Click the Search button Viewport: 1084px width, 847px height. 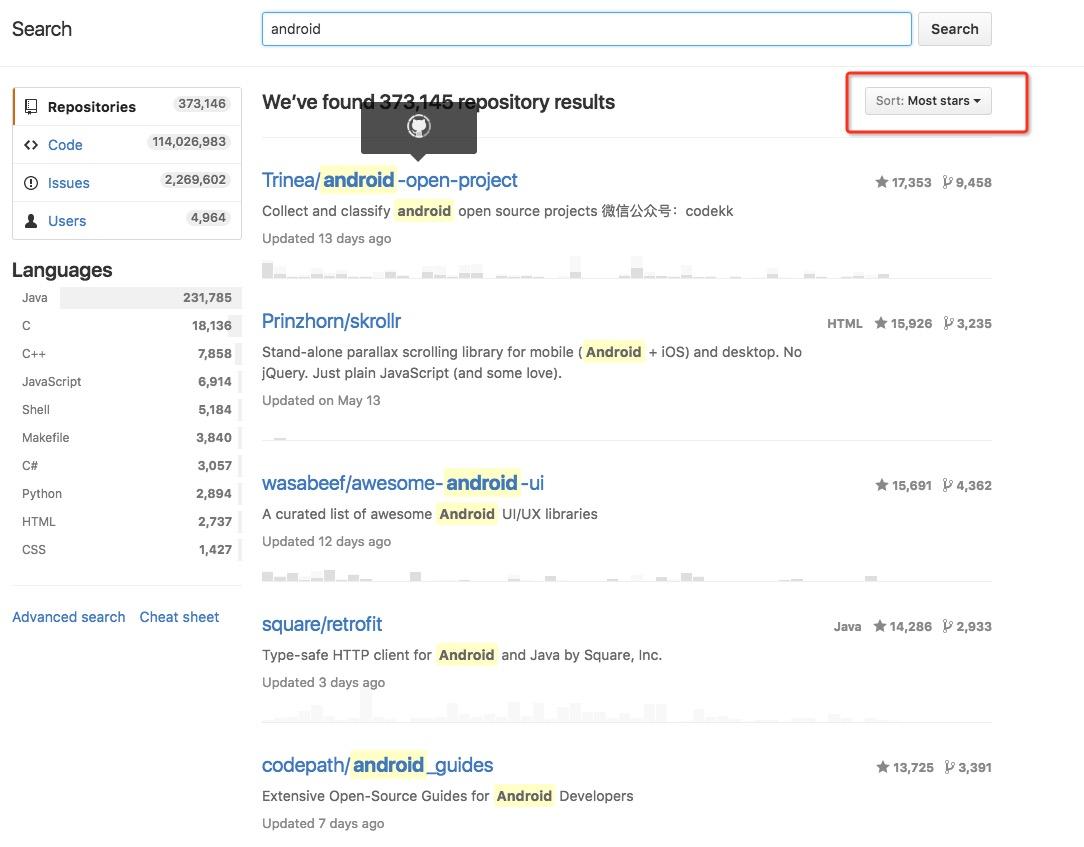(x=954, y=29)
